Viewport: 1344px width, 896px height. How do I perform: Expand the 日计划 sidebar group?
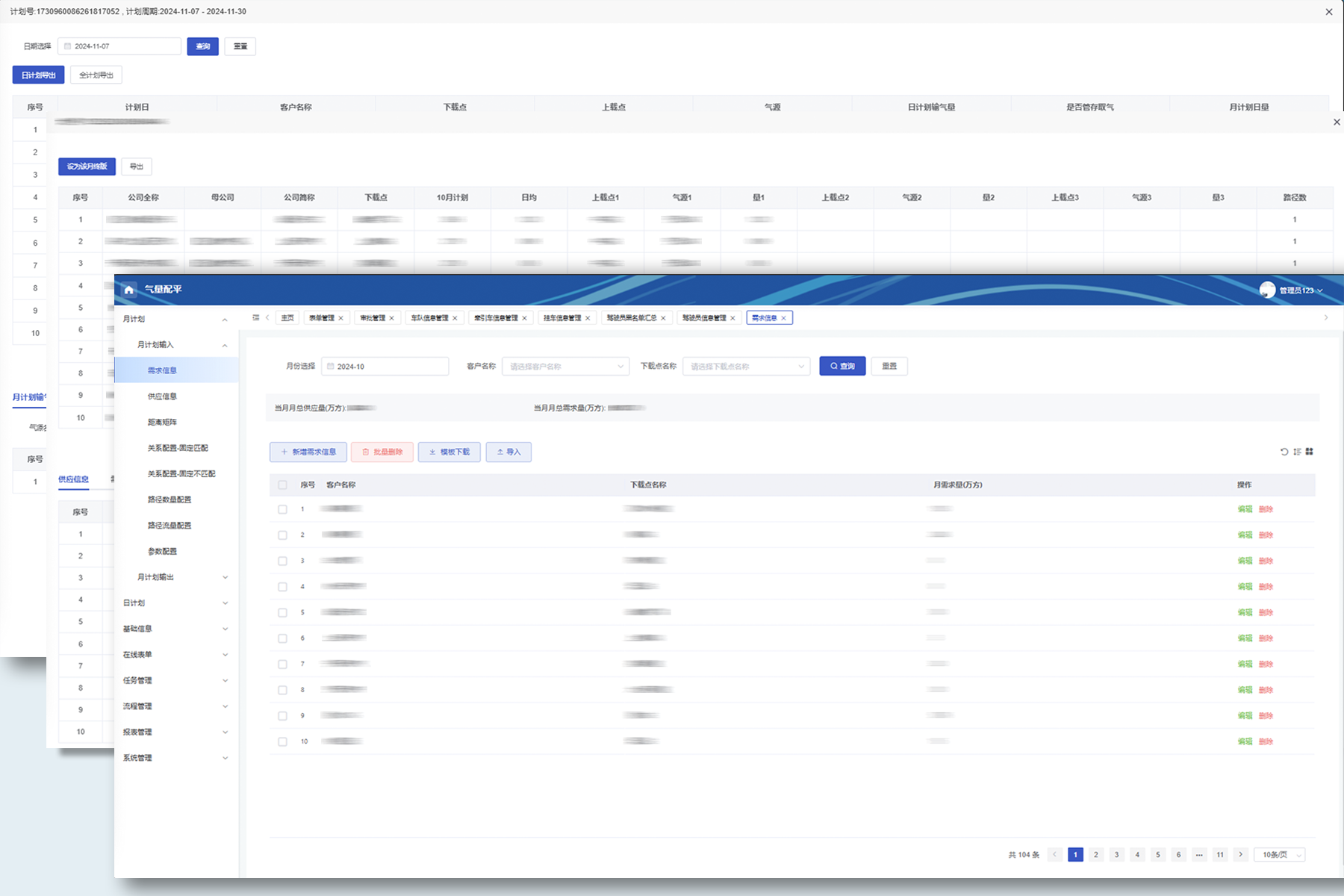point(225,603)
